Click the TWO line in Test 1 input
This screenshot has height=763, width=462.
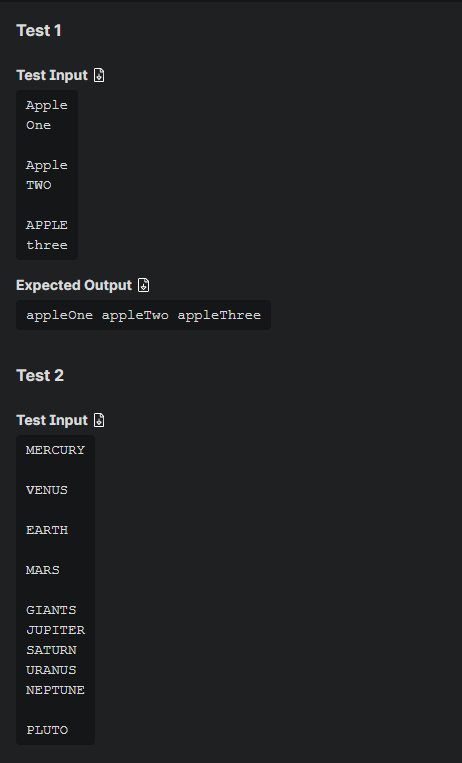coord(38,185)
